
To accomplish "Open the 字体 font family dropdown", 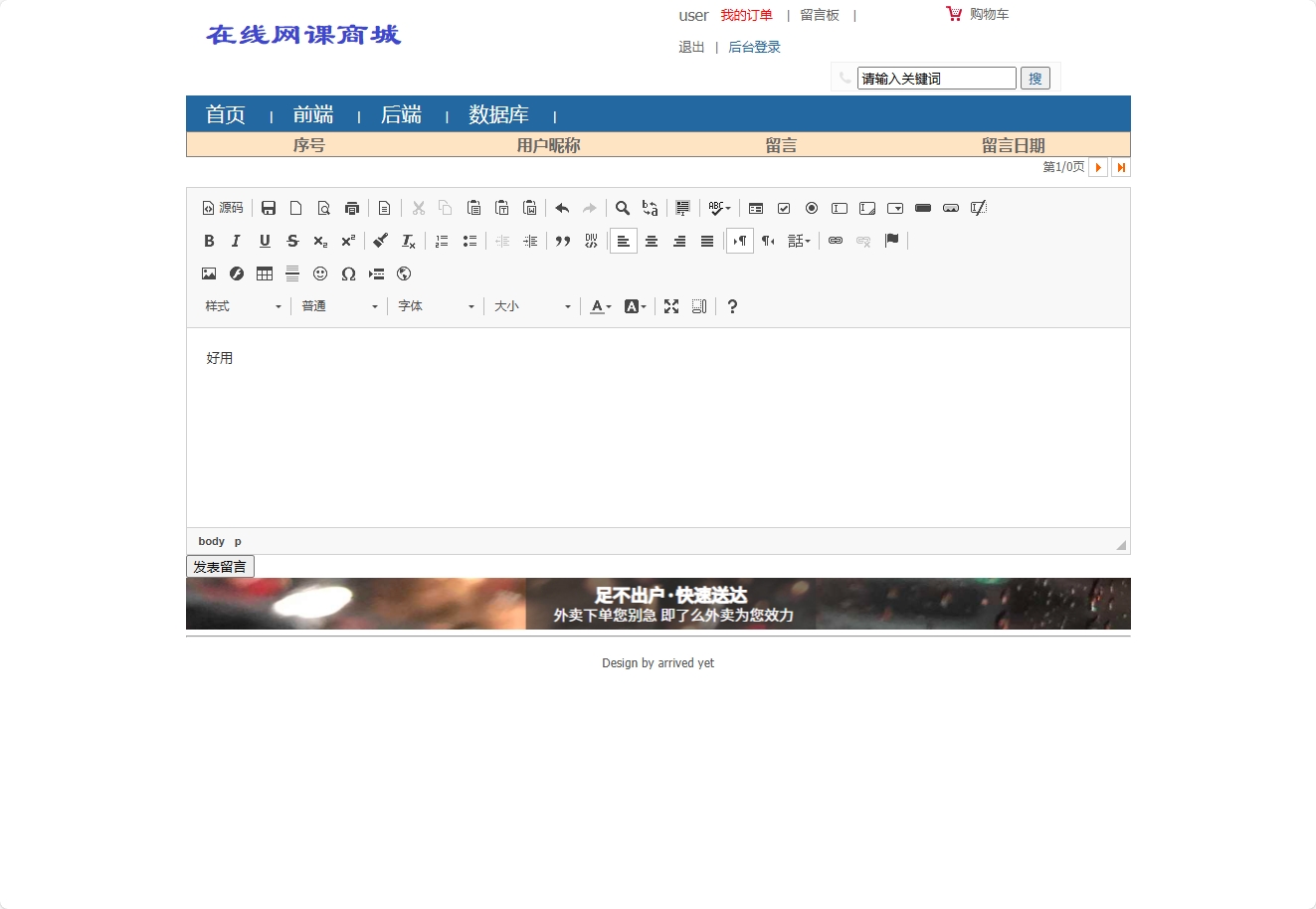I will coord(436,305).
